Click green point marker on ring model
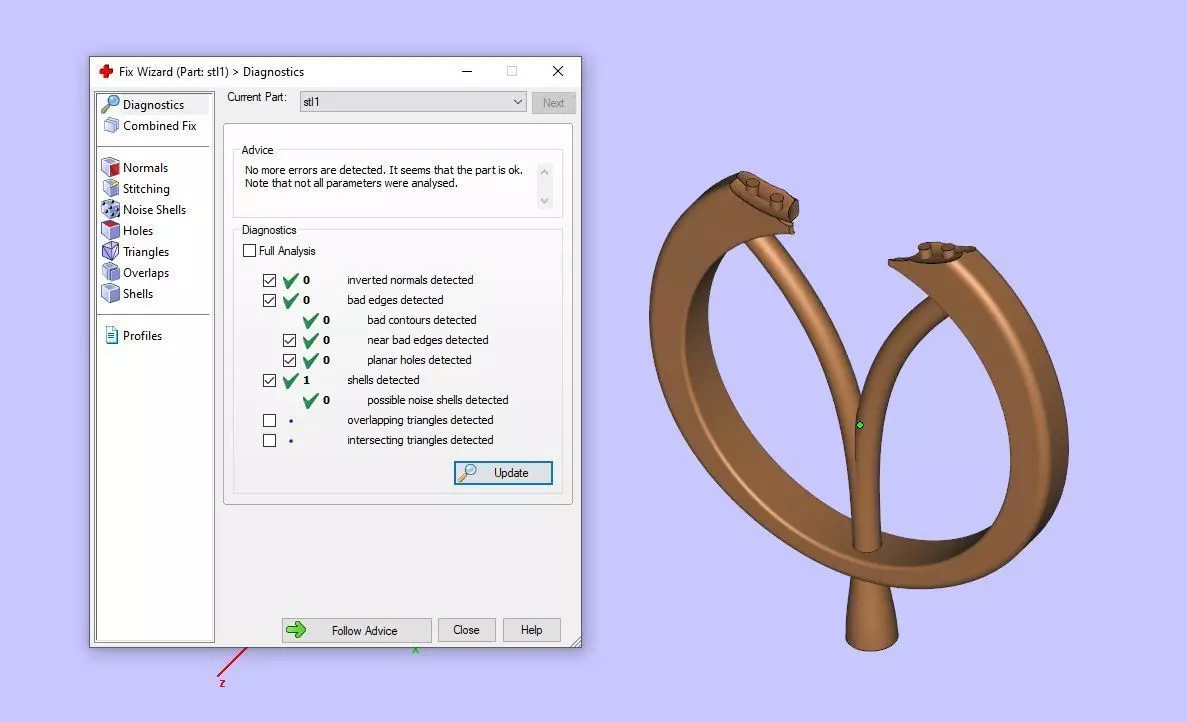 point(860,425)
